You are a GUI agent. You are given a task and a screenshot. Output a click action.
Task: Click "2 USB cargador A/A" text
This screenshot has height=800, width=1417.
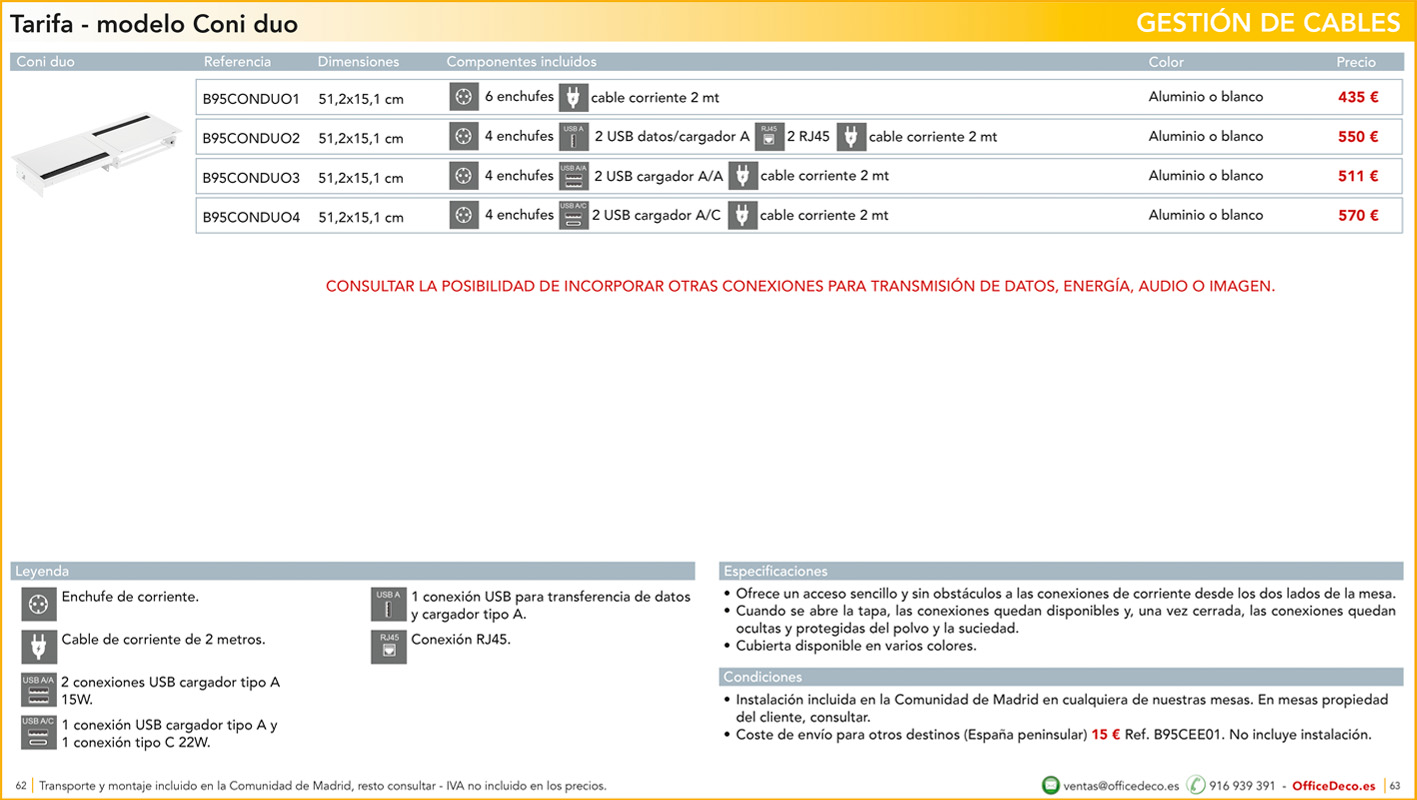point(658,176)
